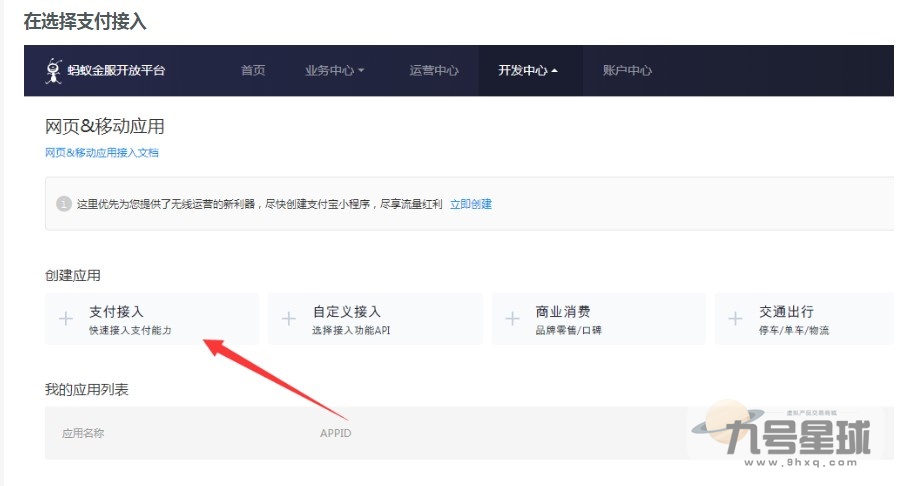Click the 网页&移动应用 page heading

104,126
